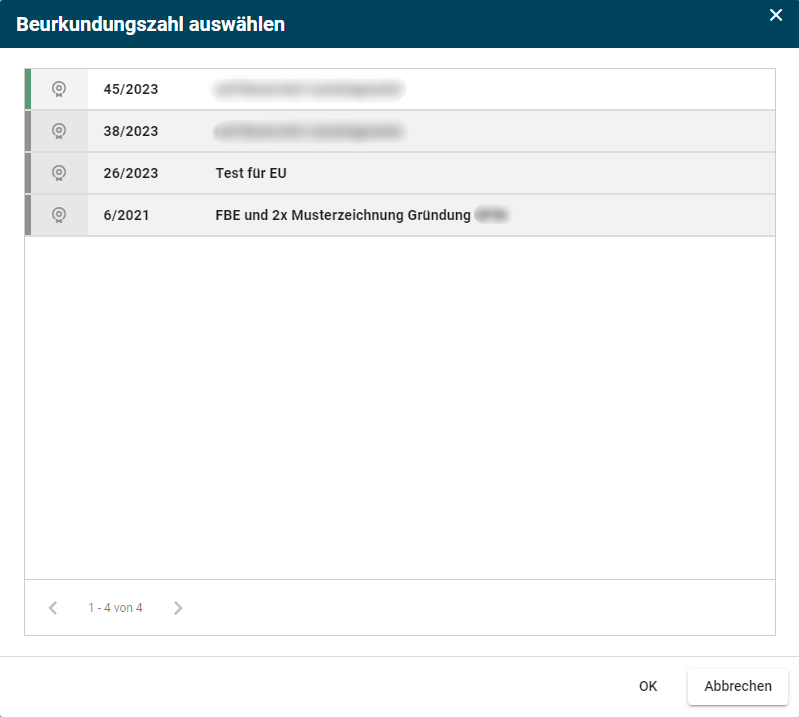Confirm selection with the OK button
The height and width of the screenshot is (717, 799).
pos(648,686)
